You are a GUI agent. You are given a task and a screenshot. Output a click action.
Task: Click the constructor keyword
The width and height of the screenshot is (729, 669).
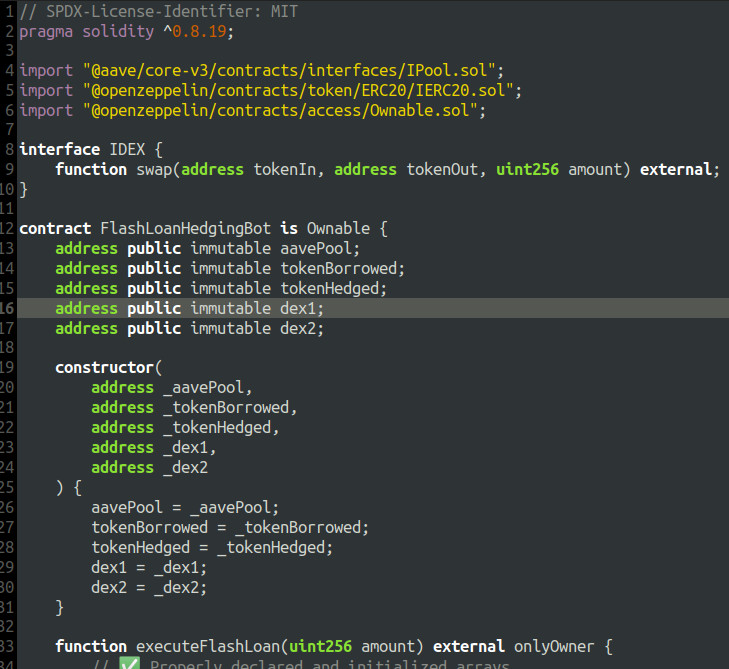coord(104,367)
